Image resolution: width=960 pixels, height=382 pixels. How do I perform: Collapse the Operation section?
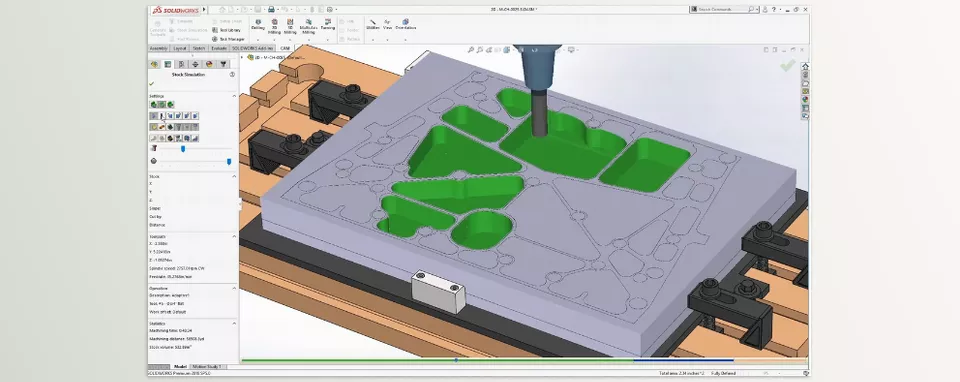(x=234, y=288)
